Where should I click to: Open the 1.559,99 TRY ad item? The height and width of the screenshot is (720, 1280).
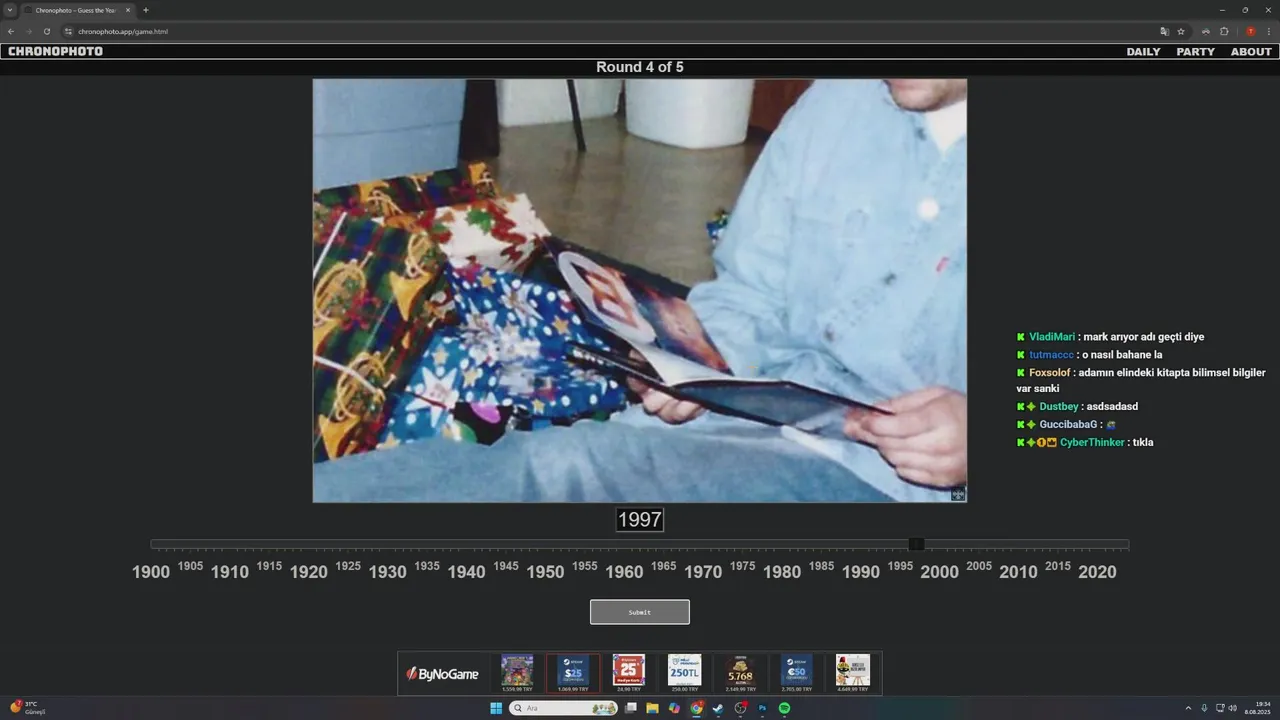[517, 673]
